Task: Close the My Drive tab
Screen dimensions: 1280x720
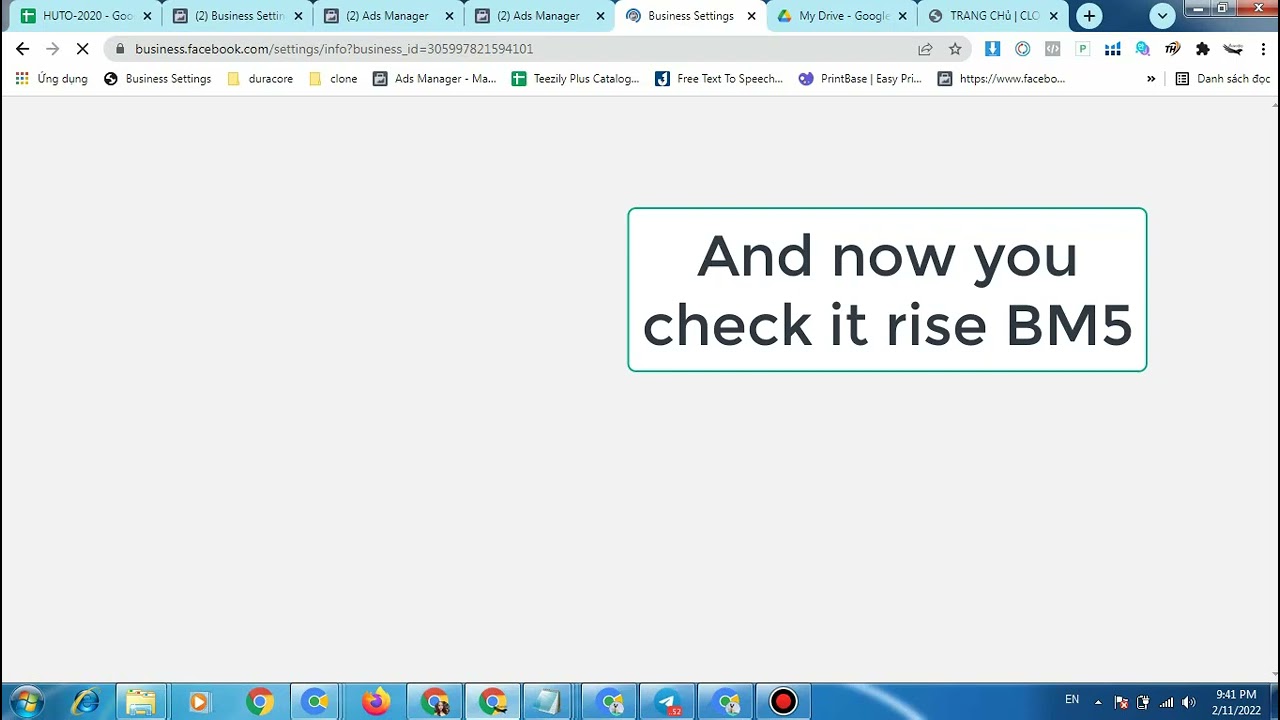Action: tap(902, 16)
